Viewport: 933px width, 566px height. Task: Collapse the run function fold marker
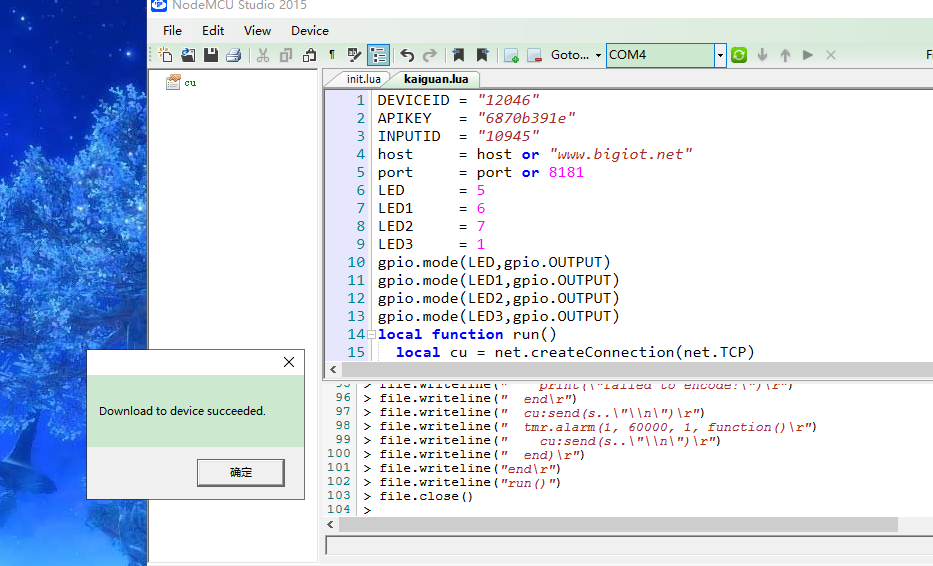point(371,334)
